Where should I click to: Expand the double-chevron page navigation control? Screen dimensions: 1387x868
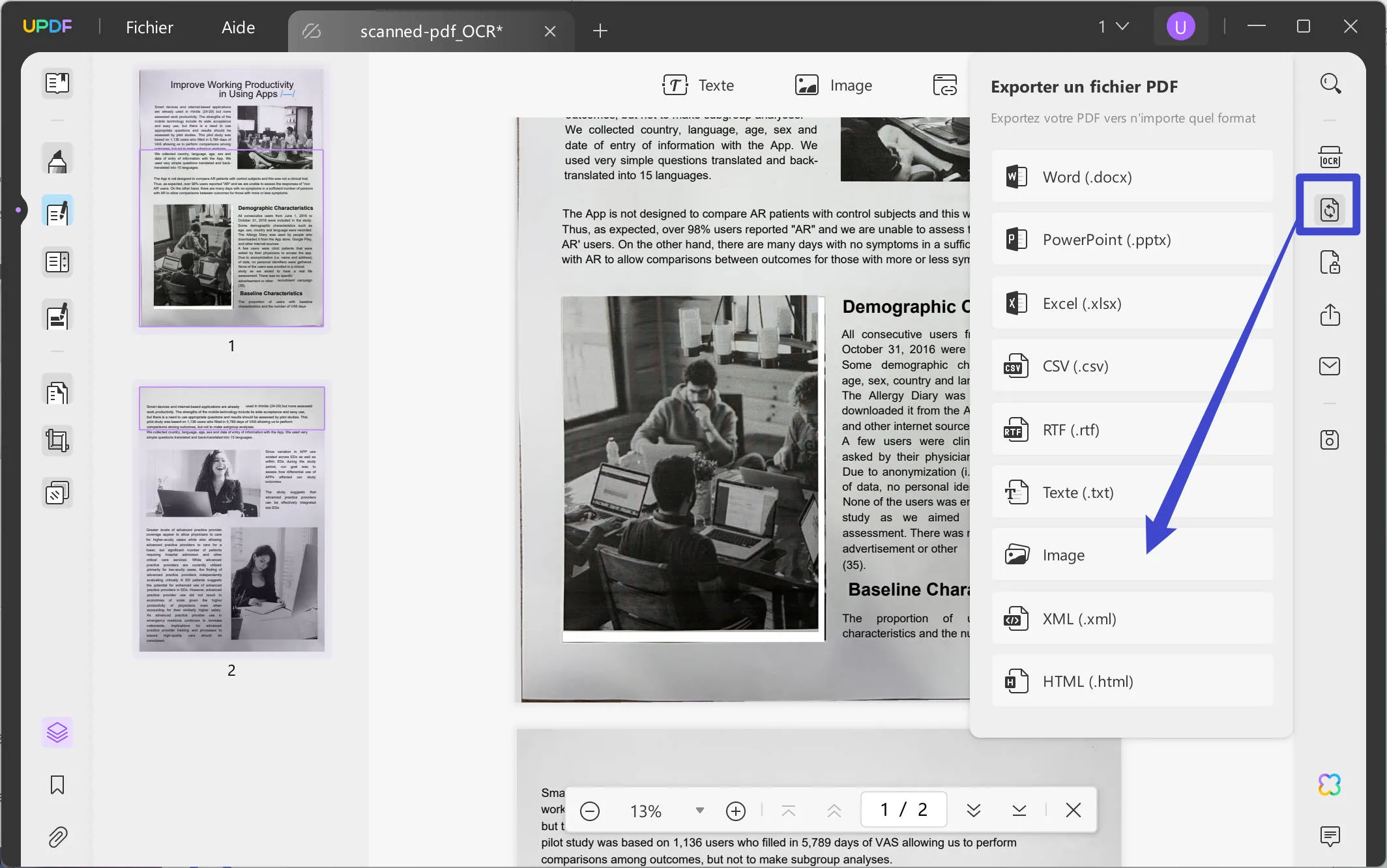point(974,810)
